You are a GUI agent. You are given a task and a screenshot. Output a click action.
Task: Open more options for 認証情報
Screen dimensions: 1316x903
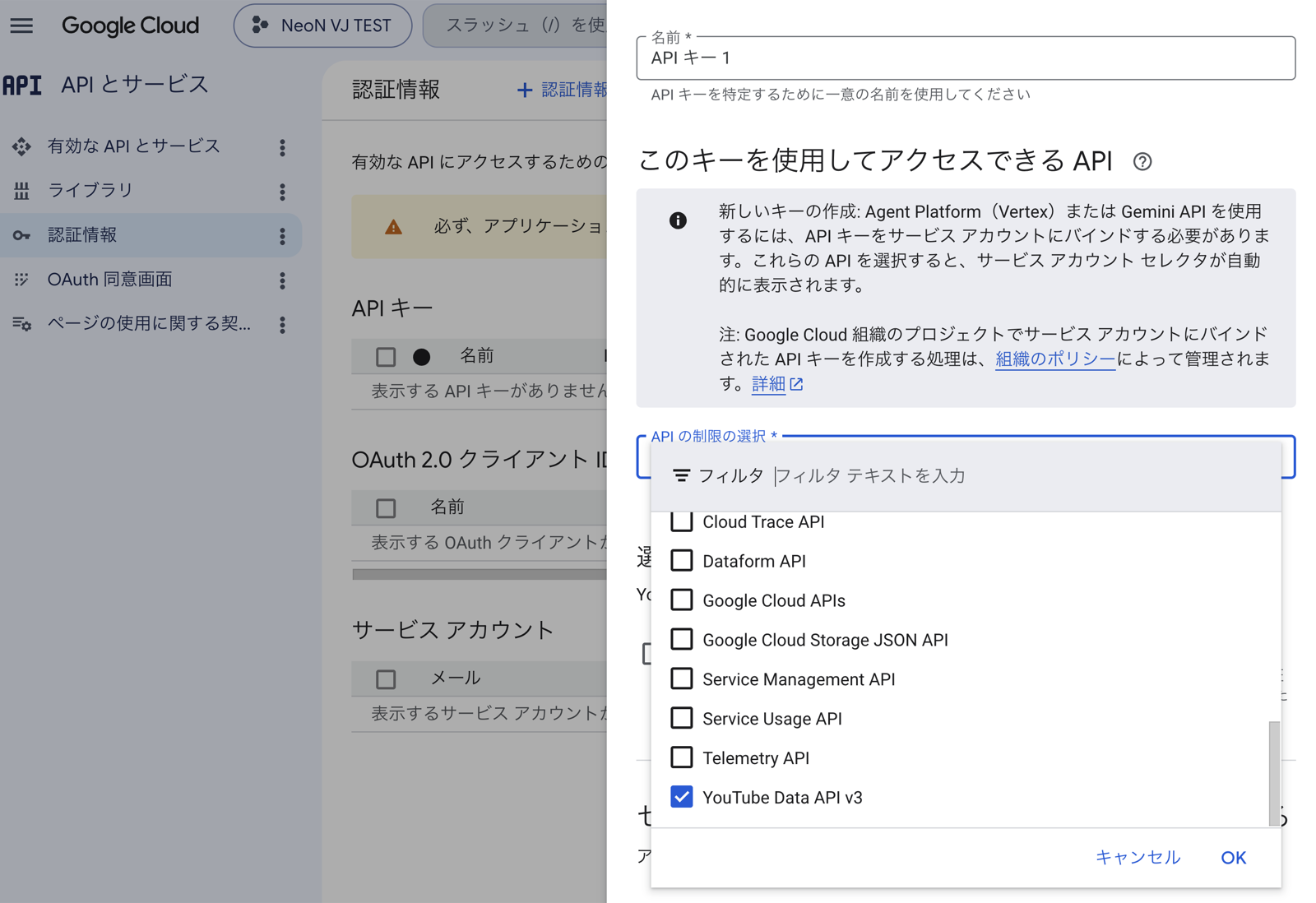[282, 236]
